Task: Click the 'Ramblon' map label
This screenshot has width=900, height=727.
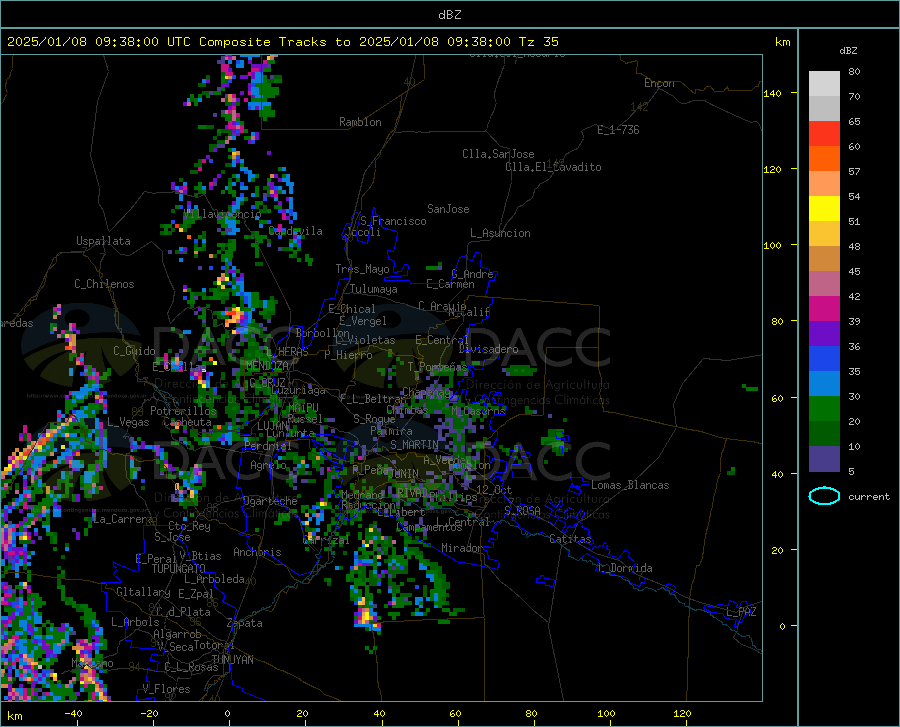Action: tap(360, 122)
